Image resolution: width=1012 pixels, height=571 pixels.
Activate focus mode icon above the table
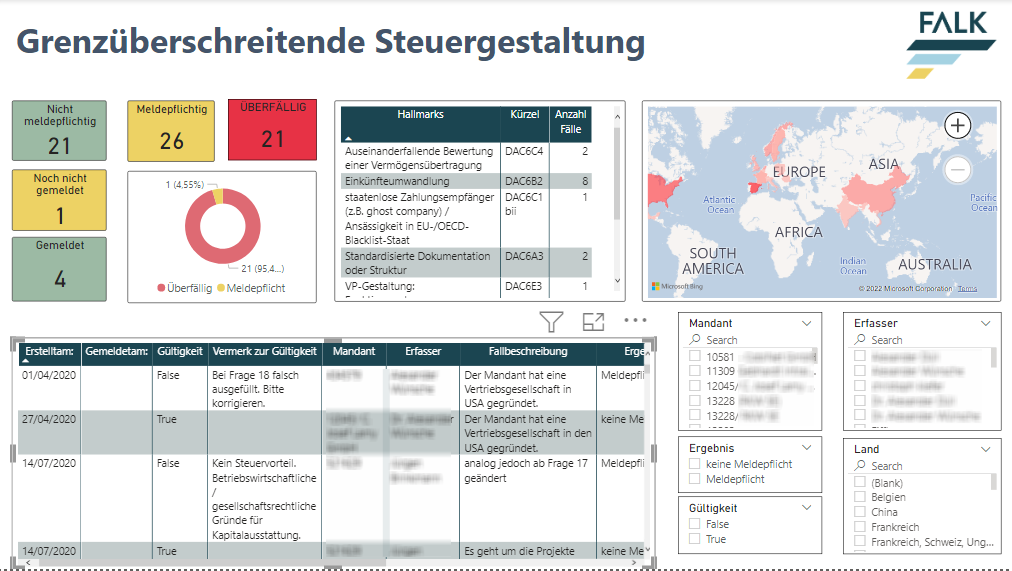[593, 321]
